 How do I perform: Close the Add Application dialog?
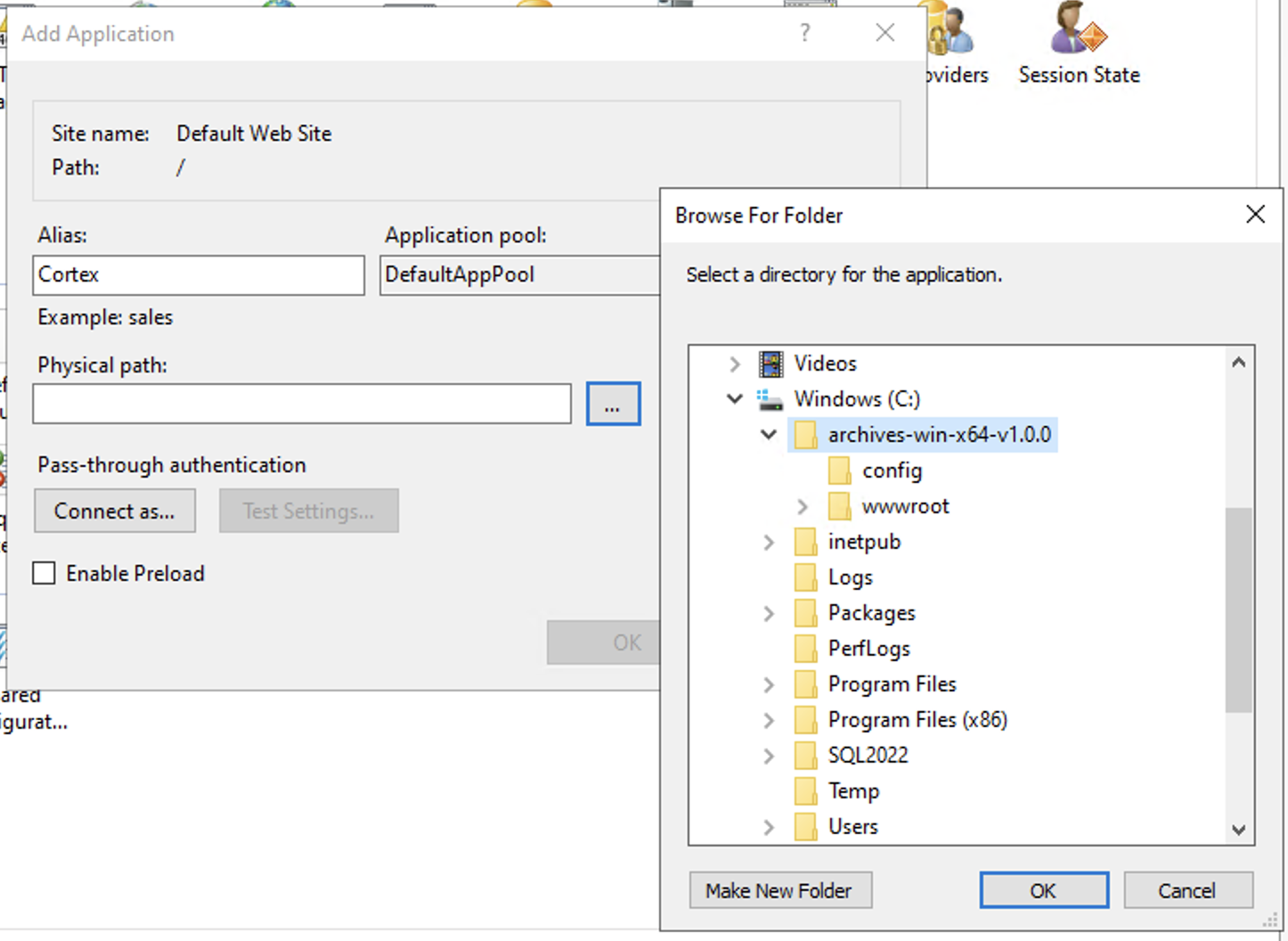pos(884,33)
